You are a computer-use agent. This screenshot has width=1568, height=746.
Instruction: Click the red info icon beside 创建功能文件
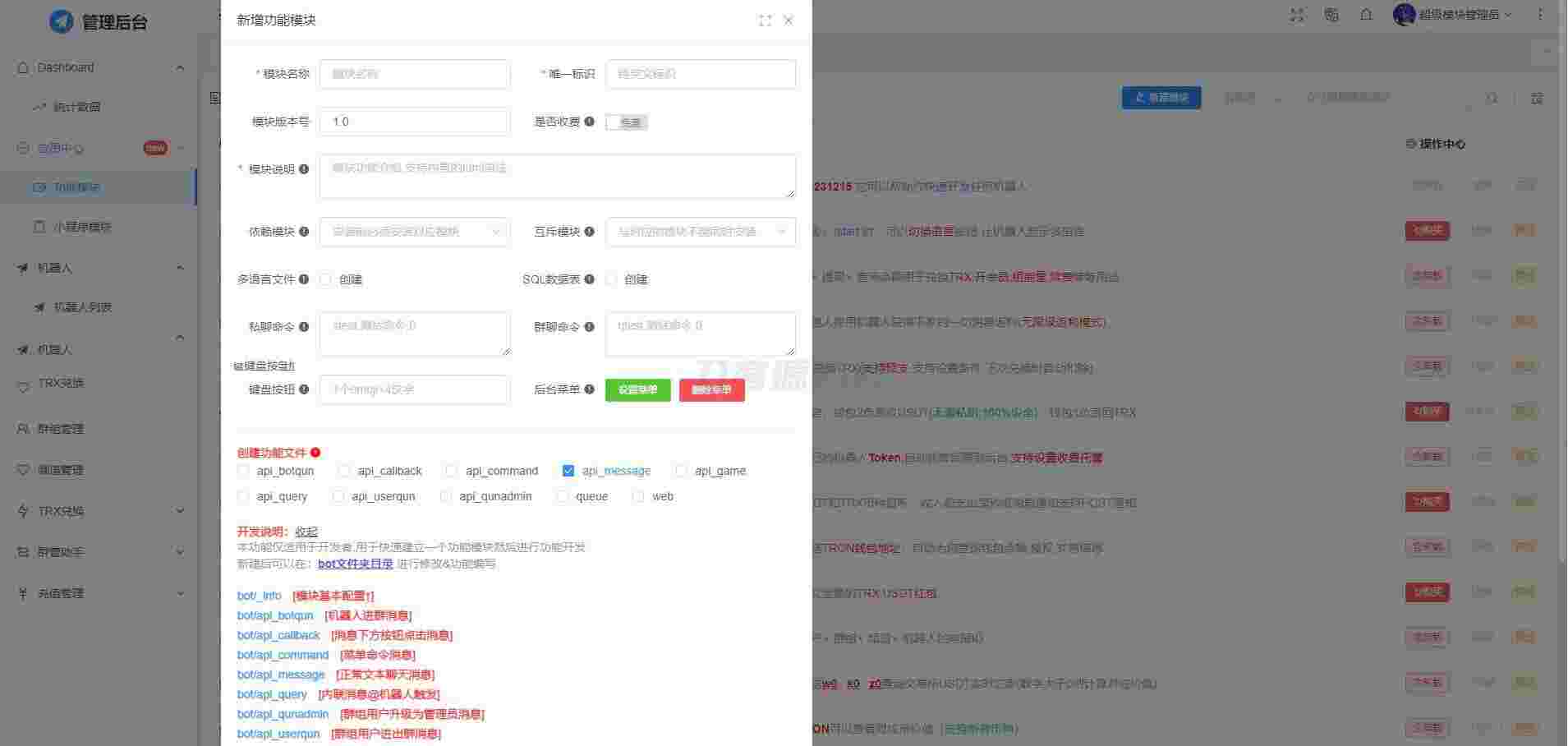coord(315,453)
